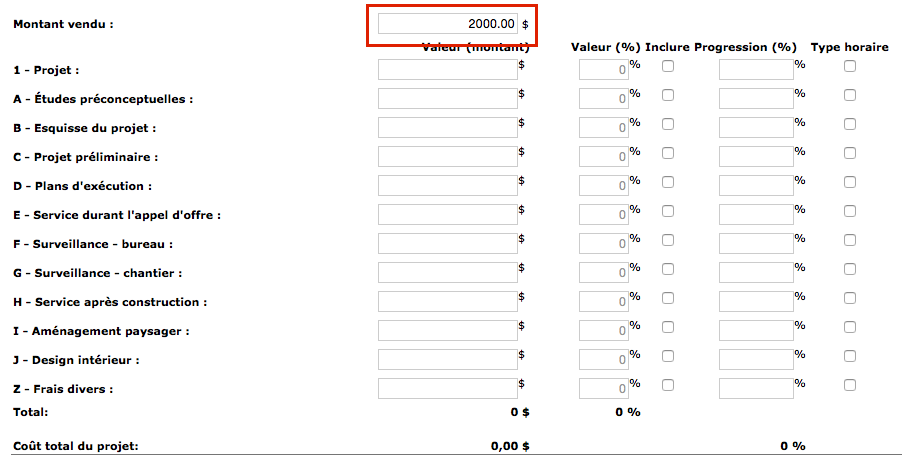Enable Type horaire for Surveillance - bureau
This screenshot has width=902, height=468.
[x=850, y=240]
